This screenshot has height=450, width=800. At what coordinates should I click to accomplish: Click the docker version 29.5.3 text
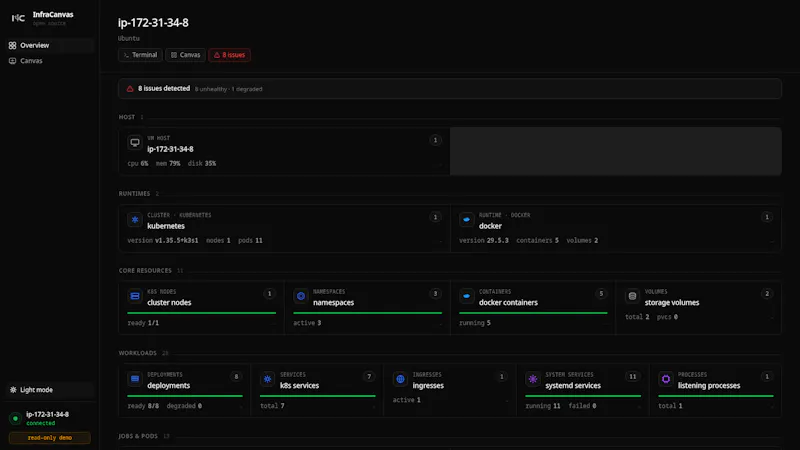point(484,240)
